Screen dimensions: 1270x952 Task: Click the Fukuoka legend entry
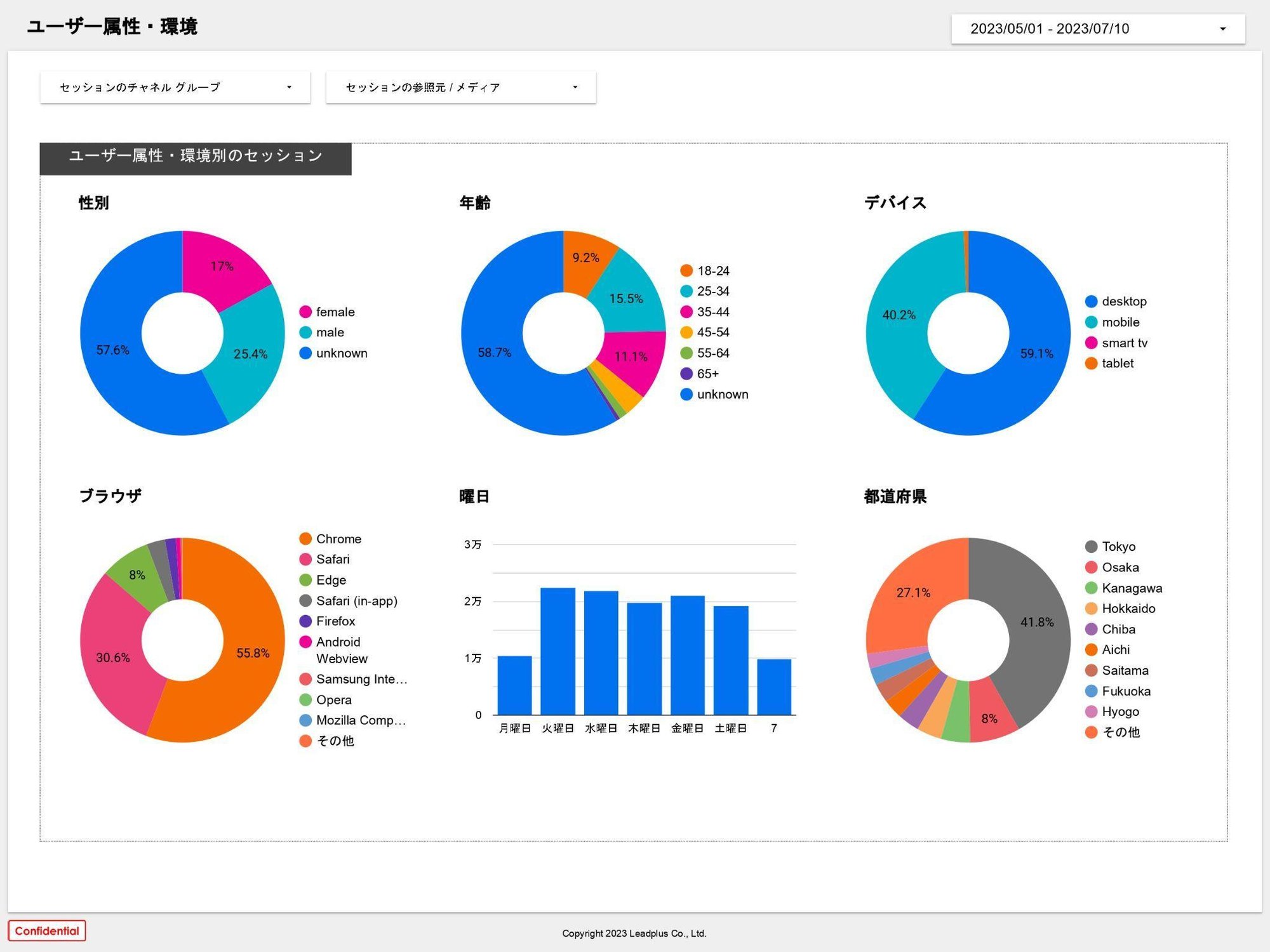click(1118, 691)
